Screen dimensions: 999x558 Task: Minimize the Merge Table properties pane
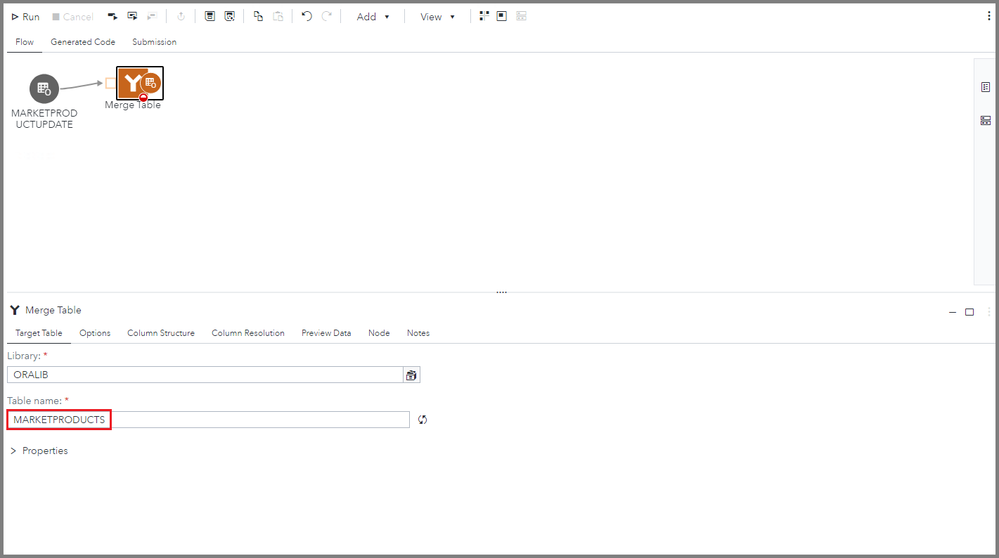(x=952, y=312)
